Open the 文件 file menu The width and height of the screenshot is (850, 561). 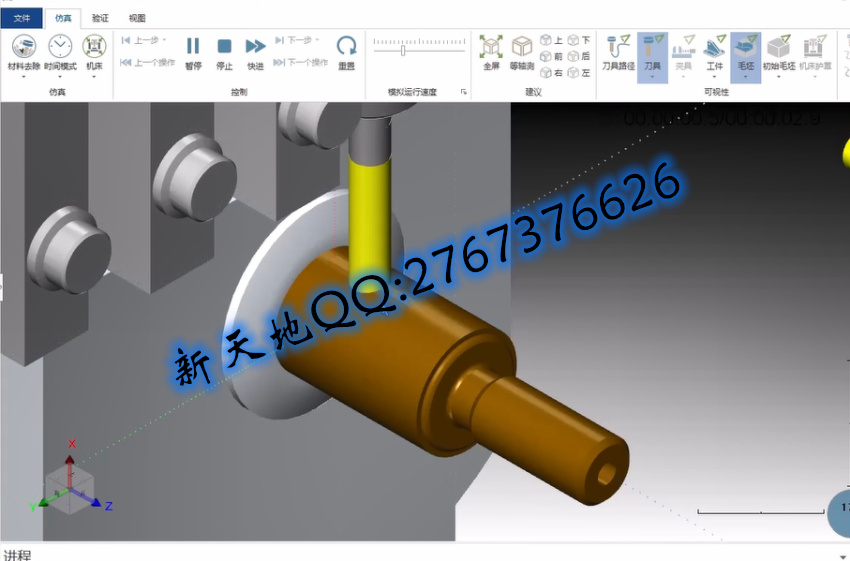(x=21, y=18)
